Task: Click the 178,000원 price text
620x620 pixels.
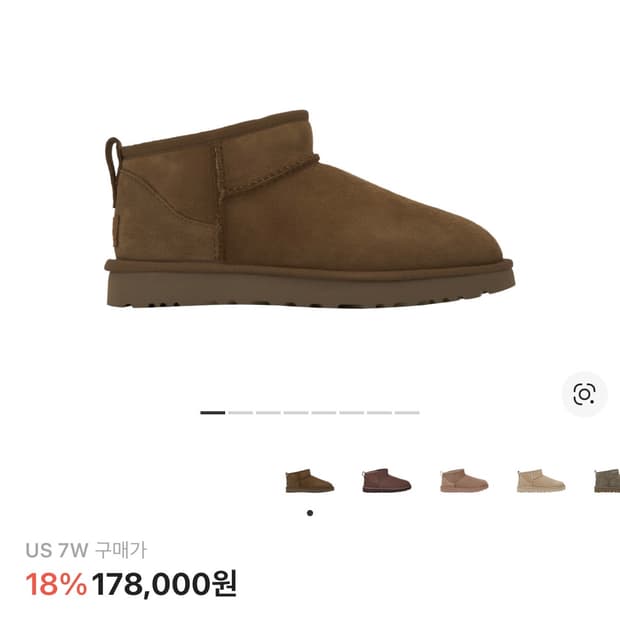Action: pos(164,584)
